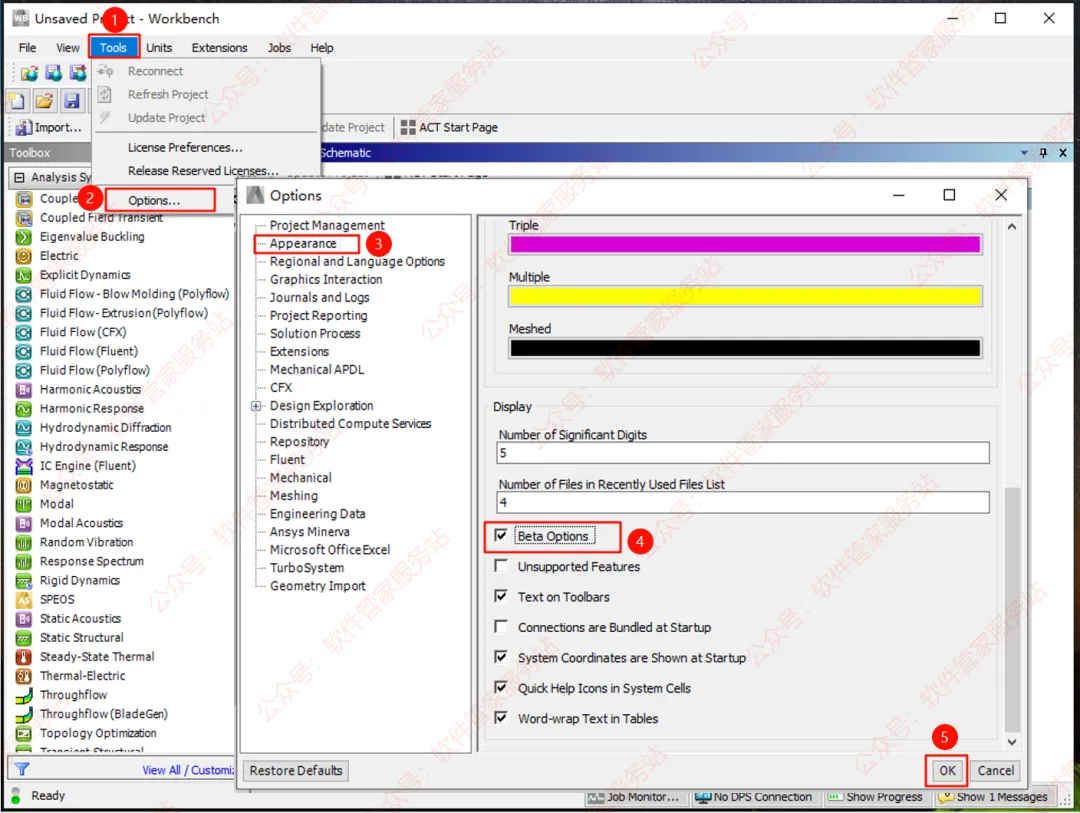Collapse the Analysis Systems toolbox group
Viewport: 1080px width, 813px height.
point(19,177)
